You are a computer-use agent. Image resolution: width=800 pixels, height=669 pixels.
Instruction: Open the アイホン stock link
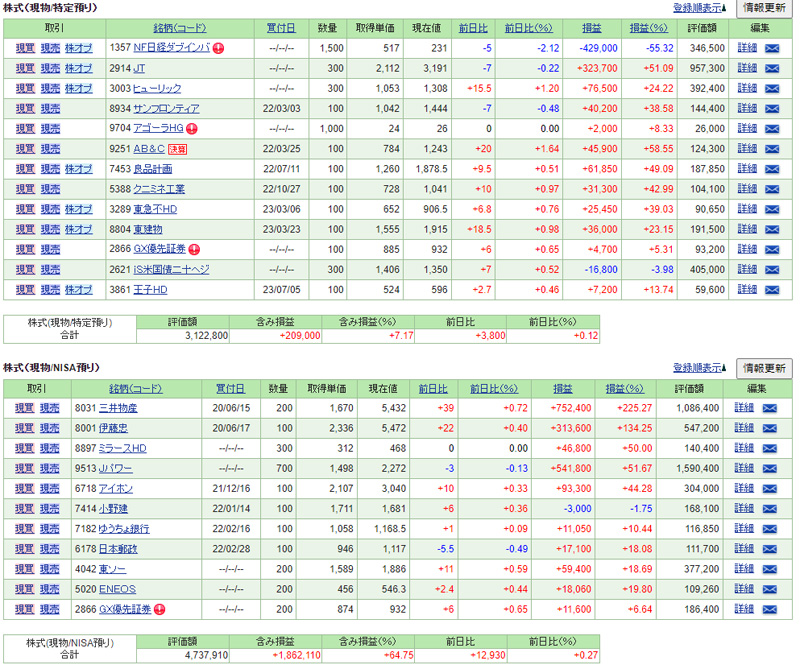coord(116,489)
